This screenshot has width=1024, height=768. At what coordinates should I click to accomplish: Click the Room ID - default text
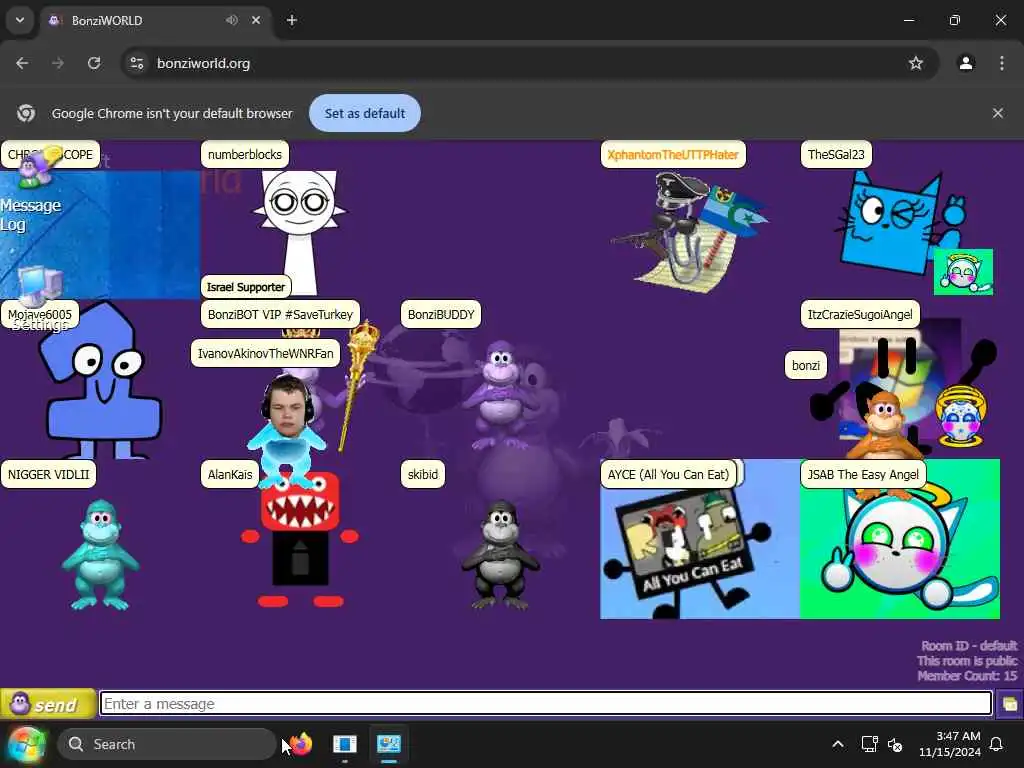tap(969, 646)
